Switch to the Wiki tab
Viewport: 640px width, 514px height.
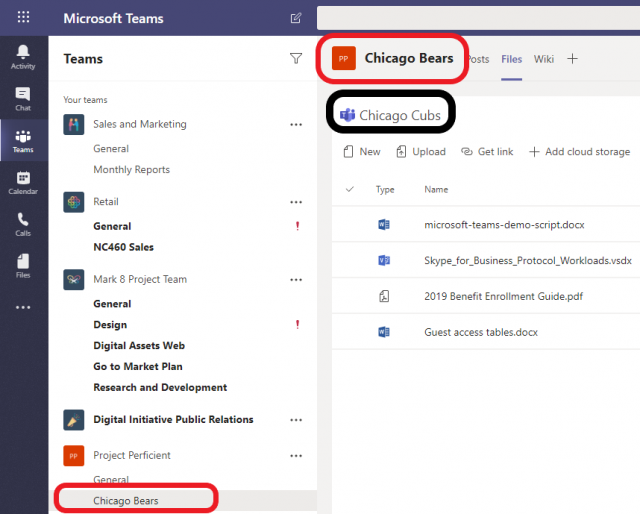point(544,59)
